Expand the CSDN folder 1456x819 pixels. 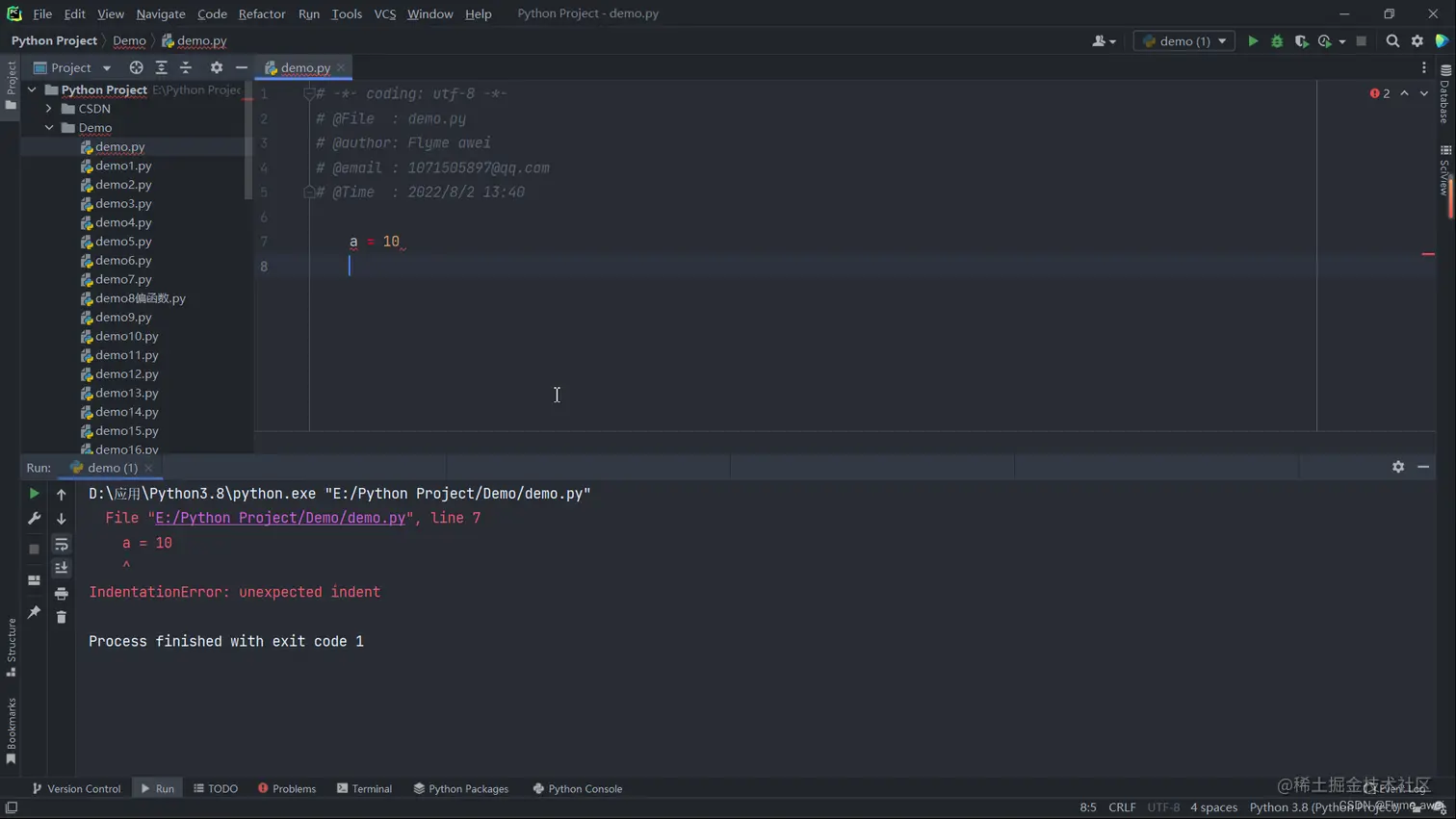pos(49,109)
